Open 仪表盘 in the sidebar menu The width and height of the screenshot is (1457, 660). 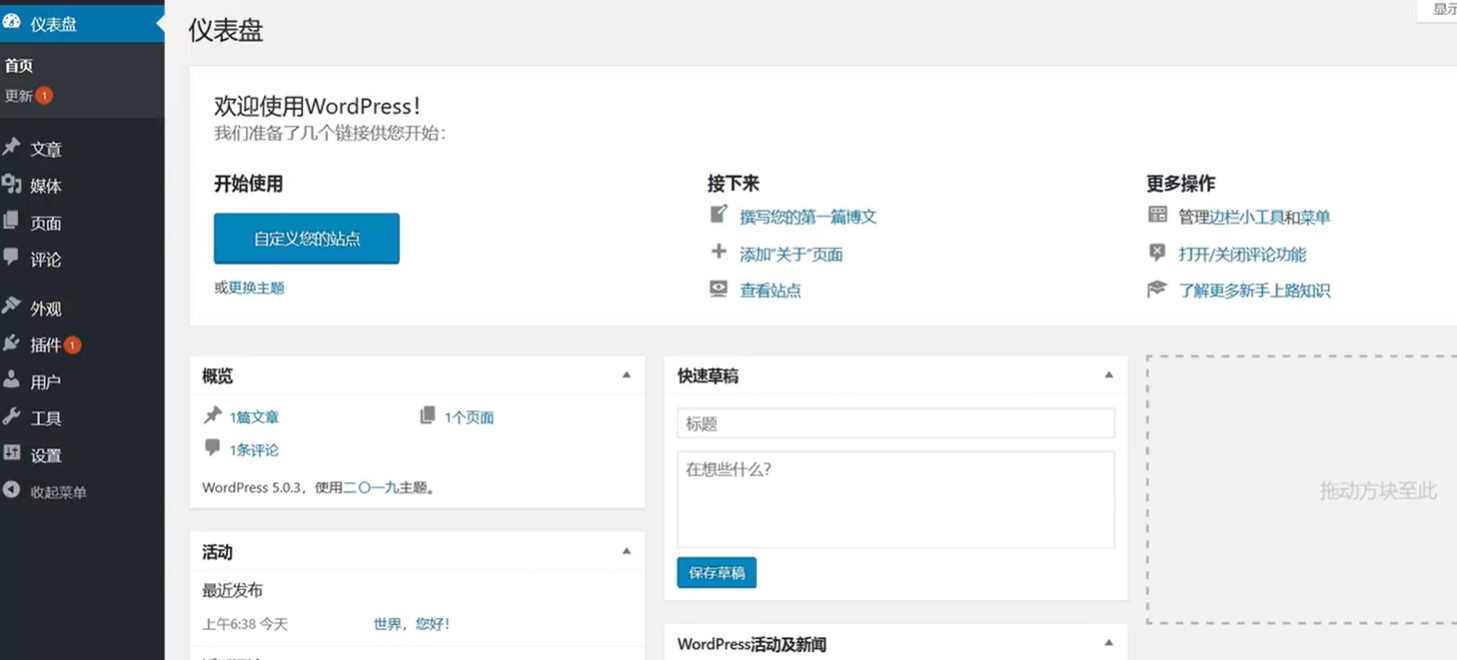click(82, 24)
